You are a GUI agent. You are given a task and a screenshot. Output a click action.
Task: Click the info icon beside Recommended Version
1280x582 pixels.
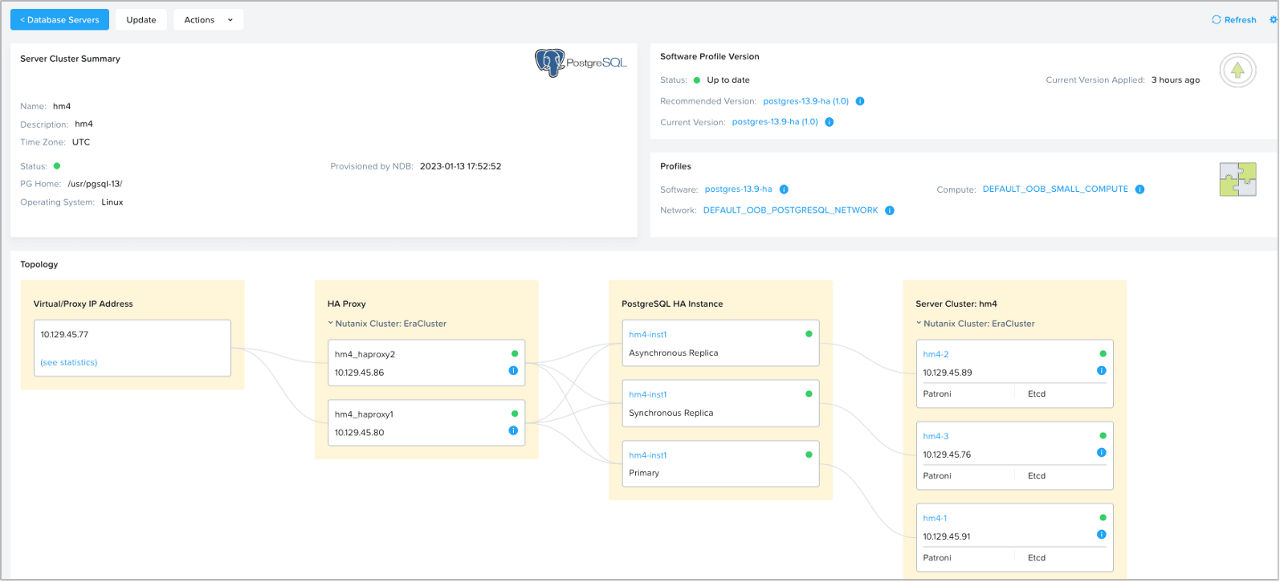pos(858,101)
